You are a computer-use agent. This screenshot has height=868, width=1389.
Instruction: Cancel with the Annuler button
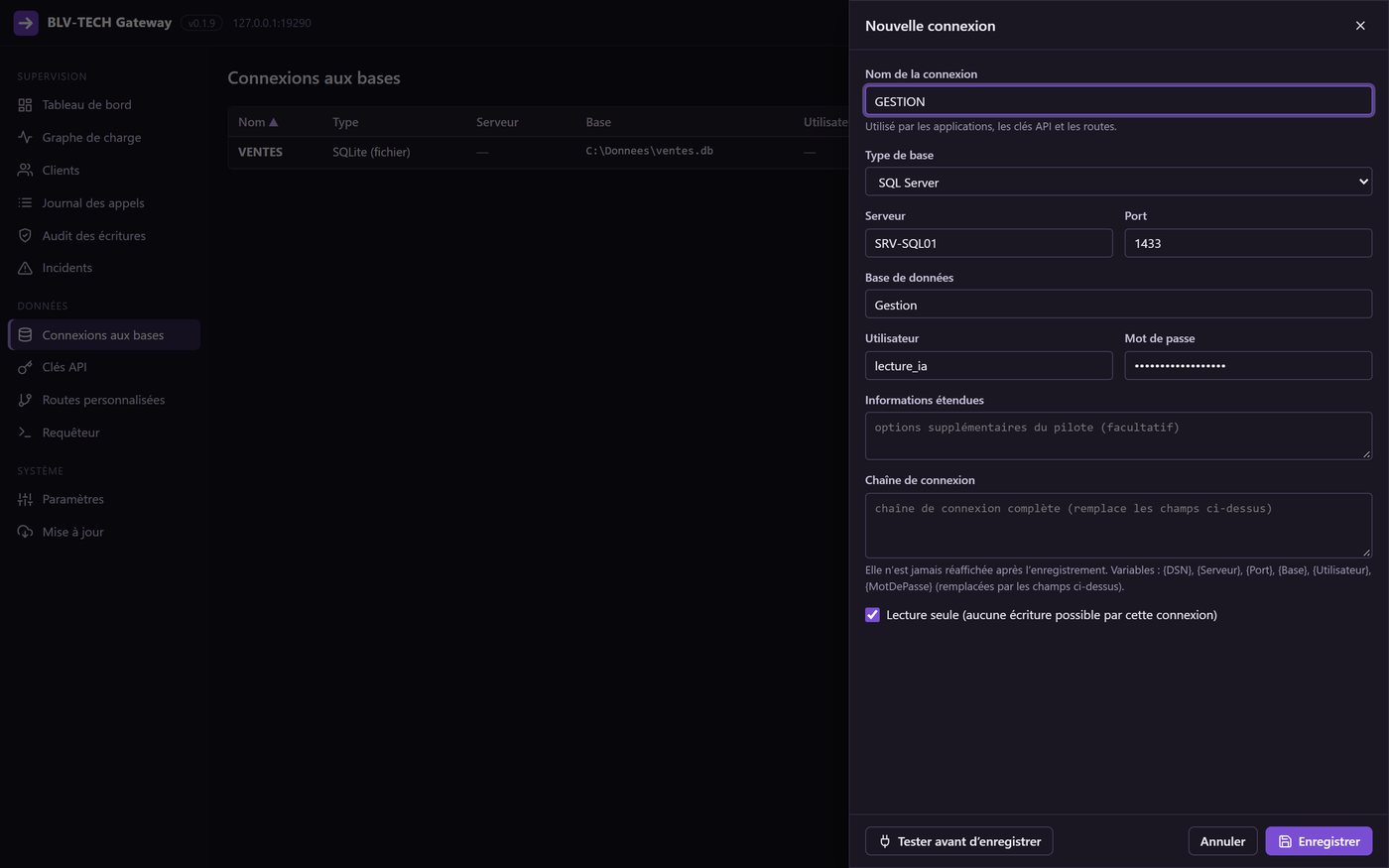coord(1222,841)
